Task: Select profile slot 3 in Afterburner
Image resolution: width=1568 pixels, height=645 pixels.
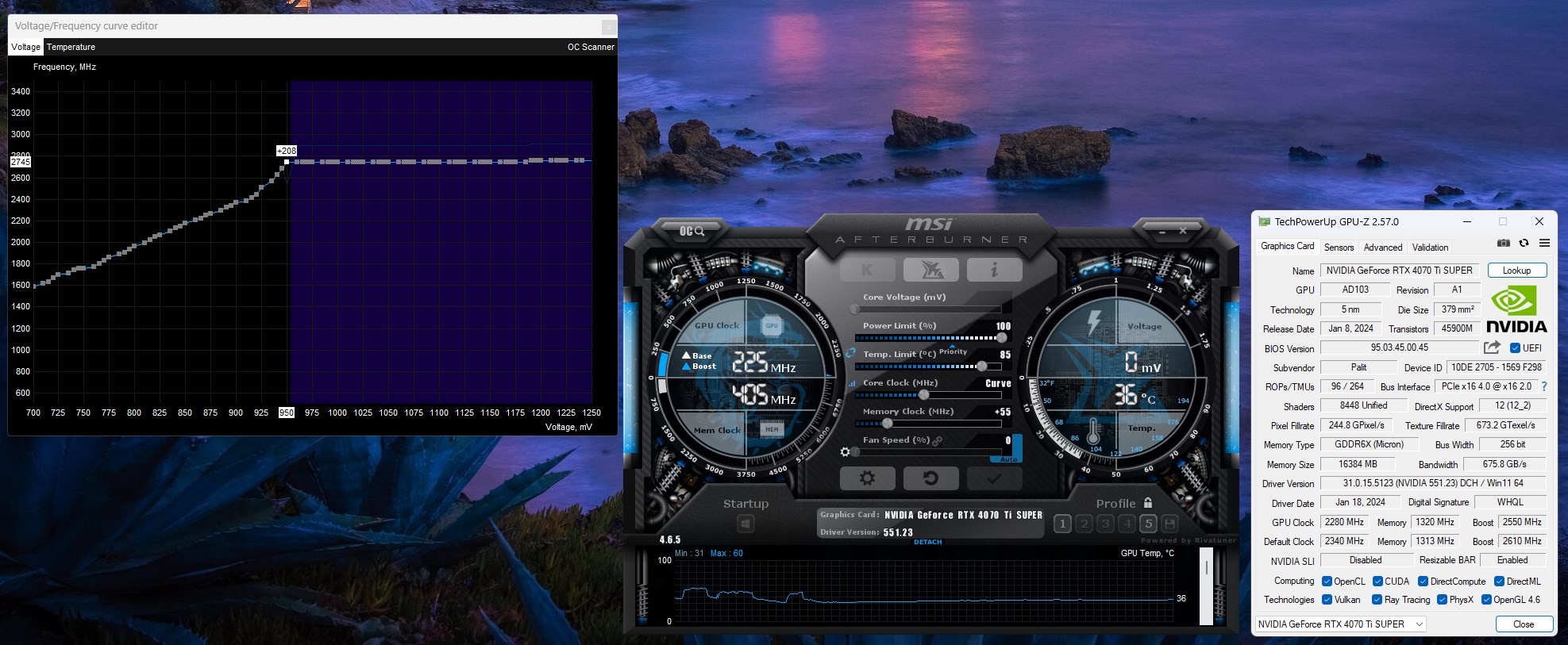Action: (1105, 524)
